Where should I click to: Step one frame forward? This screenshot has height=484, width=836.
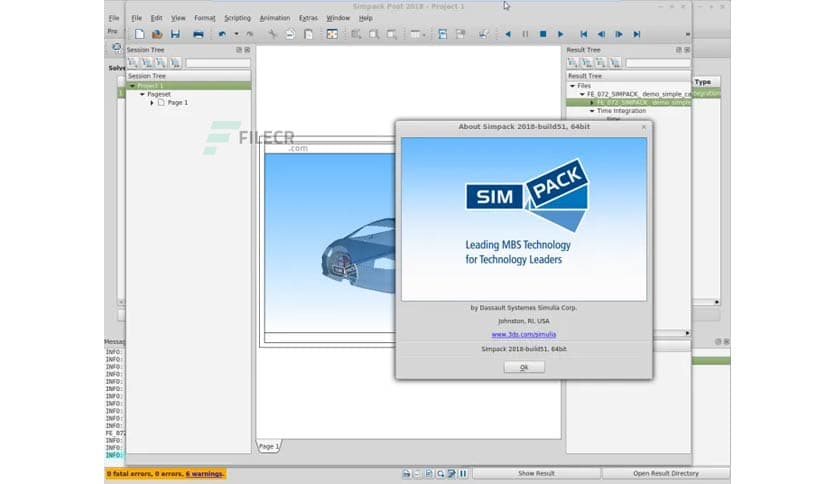point(619,34)
